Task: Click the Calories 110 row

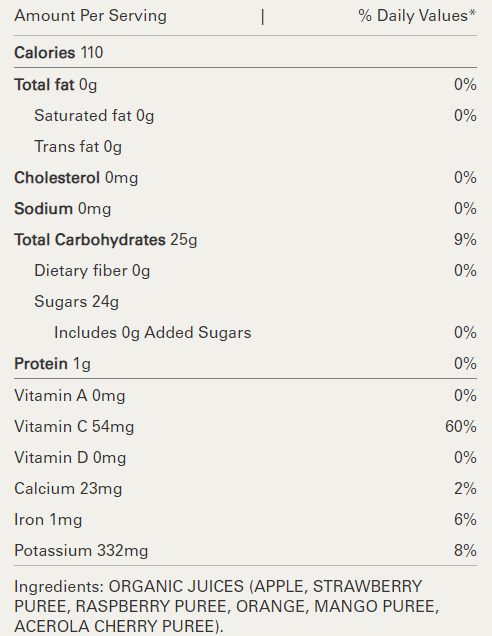Action: click(x=245, y=53)
